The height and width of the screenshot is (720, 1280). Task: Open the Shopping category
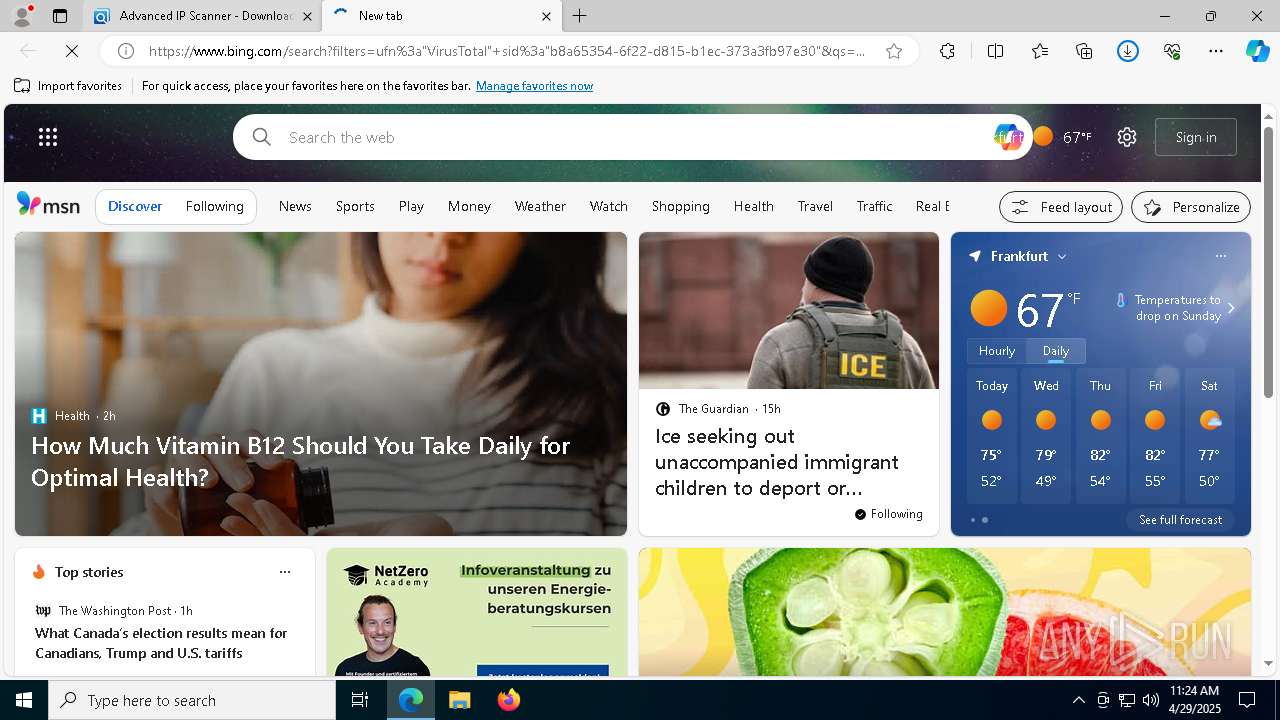681,206
